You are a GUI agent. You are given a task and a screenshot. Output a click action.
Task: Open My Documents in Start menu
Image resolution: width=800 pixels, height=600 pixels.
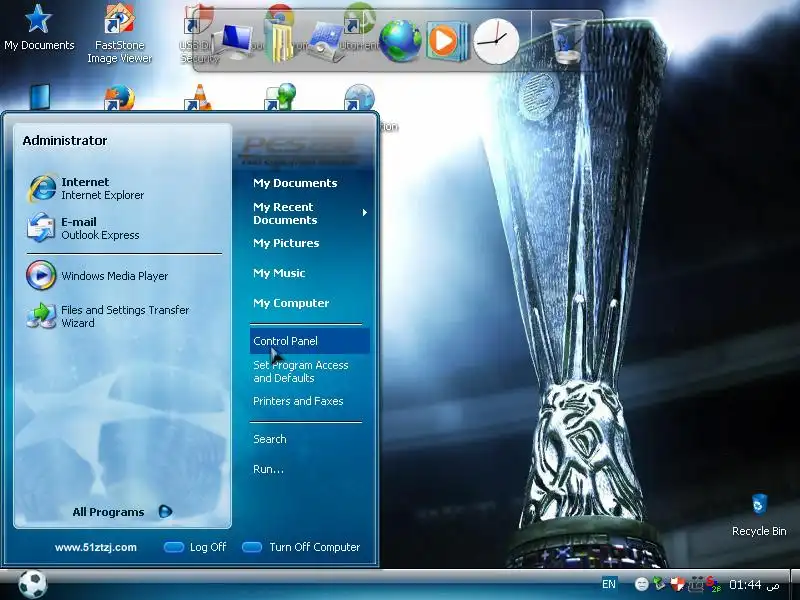point(295,183)
